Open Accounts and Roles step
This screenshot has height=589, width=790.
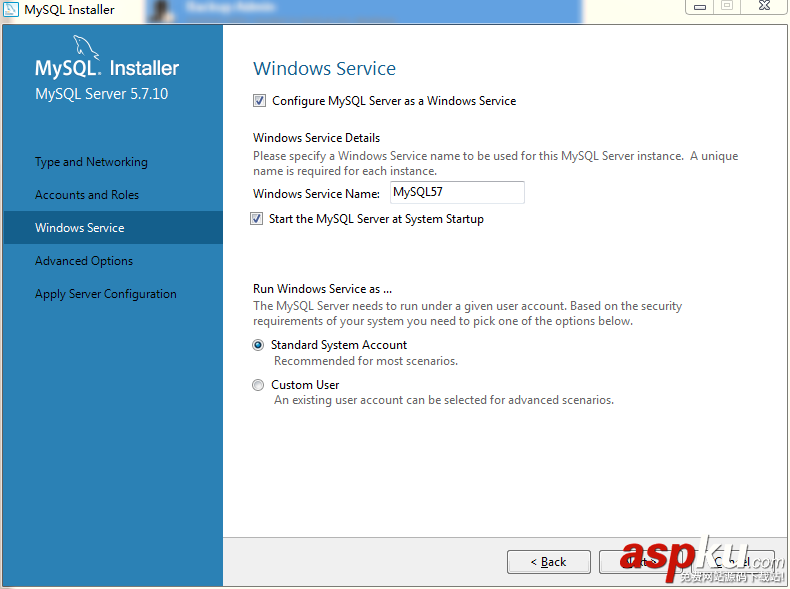[87, 194]
